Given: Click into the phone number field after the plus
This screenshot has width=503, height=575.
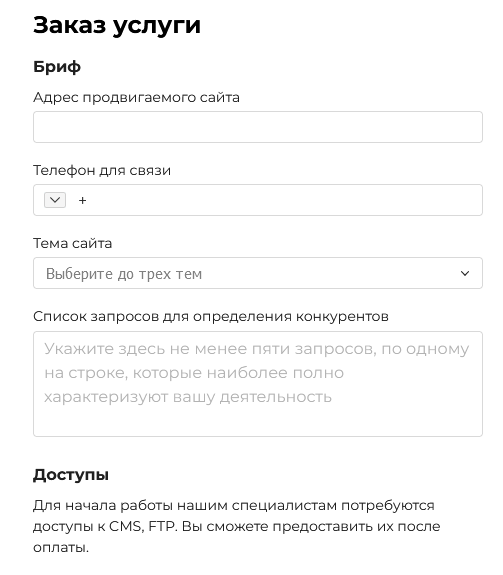Looking at the screenshot, I should coord(282,200).
